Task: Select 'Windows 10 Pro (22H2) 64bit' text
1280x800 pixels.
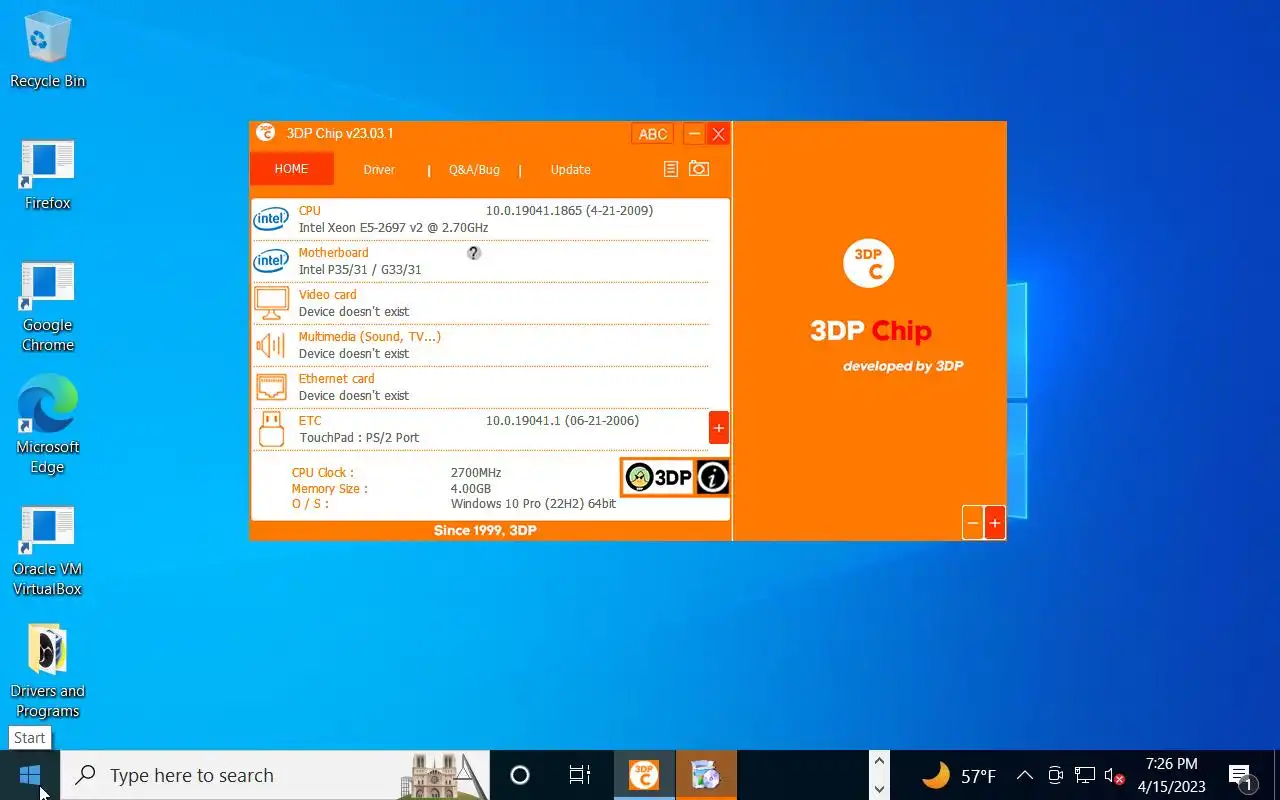Action: pos(533,504)
